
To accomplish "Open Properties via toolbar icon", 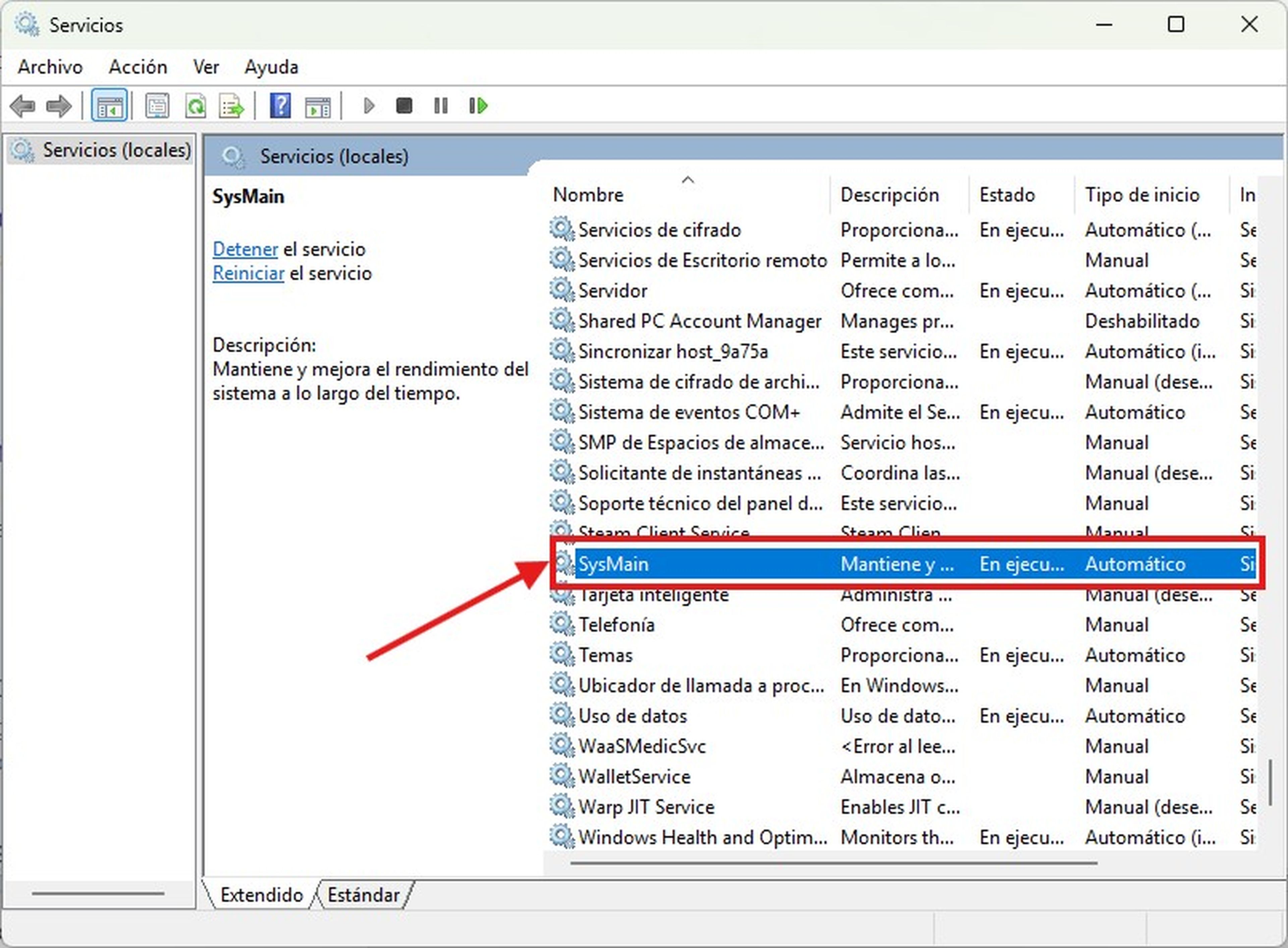I will [x=157, y=106].
